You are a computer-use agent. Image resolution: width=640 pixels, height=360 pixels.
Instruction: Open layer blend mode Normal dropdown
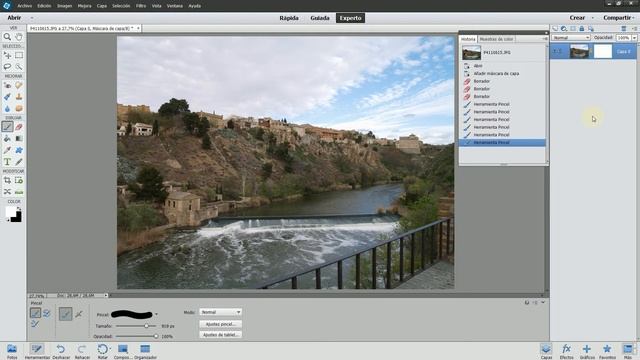pos(571,38)
